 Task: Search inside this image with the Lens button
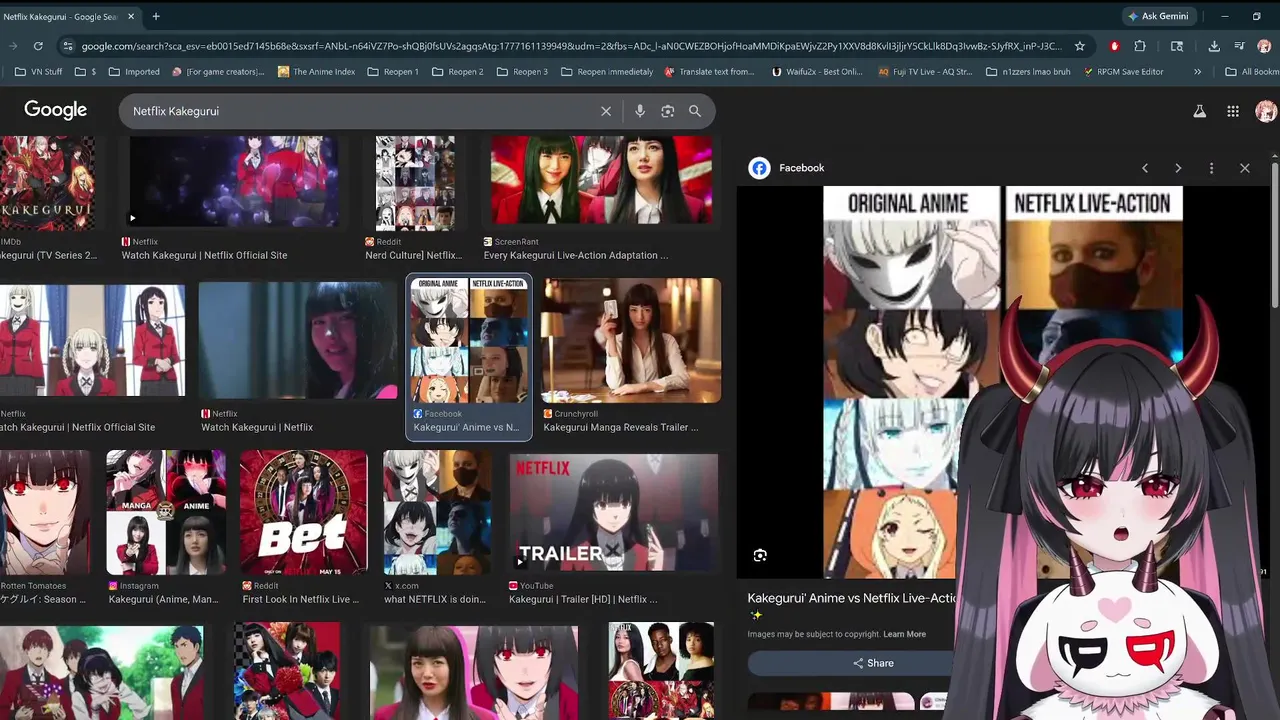[760, 555]
